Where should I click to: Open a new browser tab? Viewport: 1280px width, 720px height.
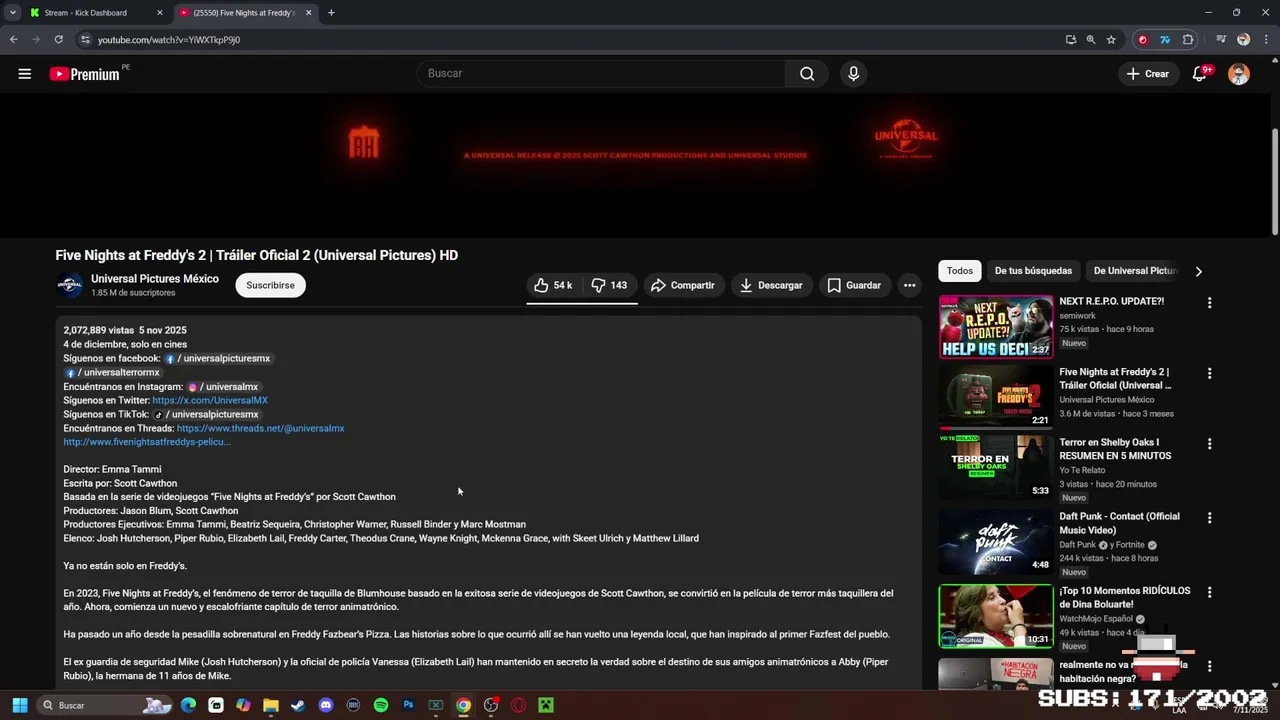(x=331, y=13)
